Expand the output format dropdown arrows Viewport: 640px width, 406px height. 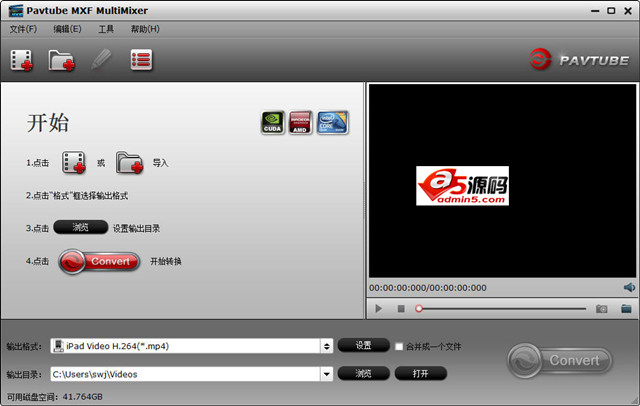coord(327,346)
